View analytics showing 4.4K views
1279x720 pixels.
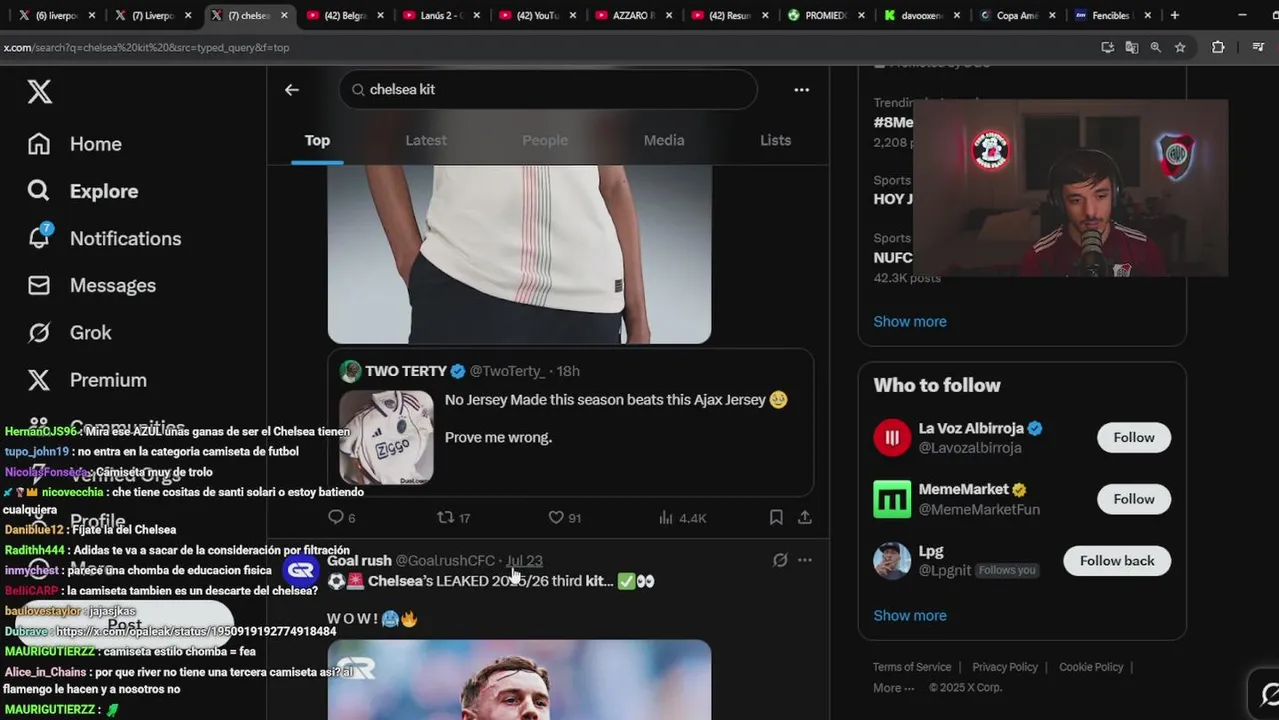pos(682,517)
